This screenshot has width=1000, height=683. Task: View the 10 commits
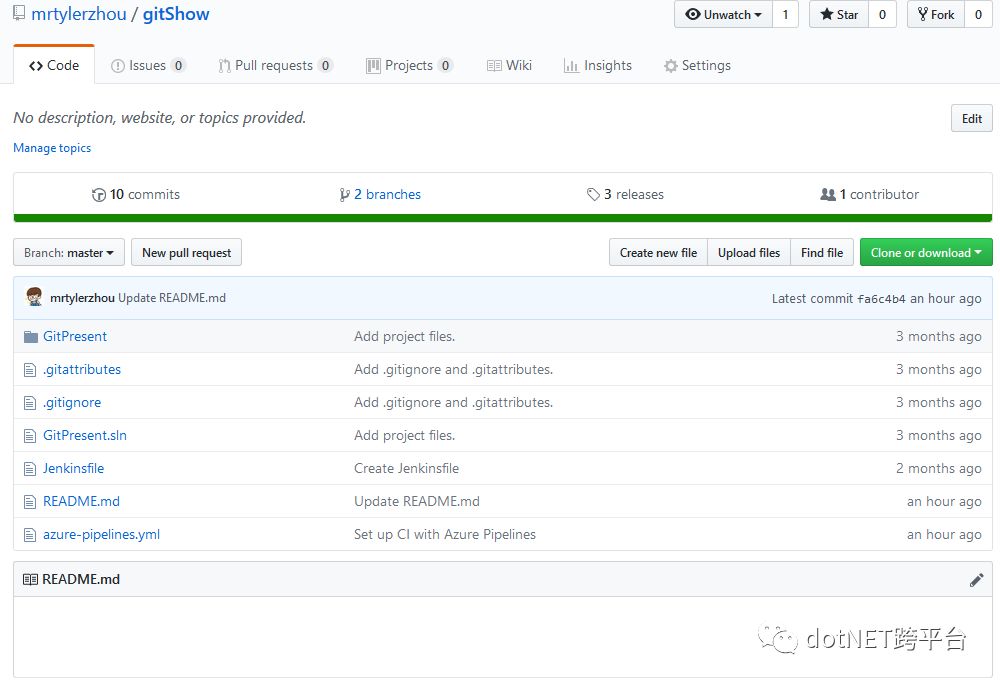click(136, 195)
